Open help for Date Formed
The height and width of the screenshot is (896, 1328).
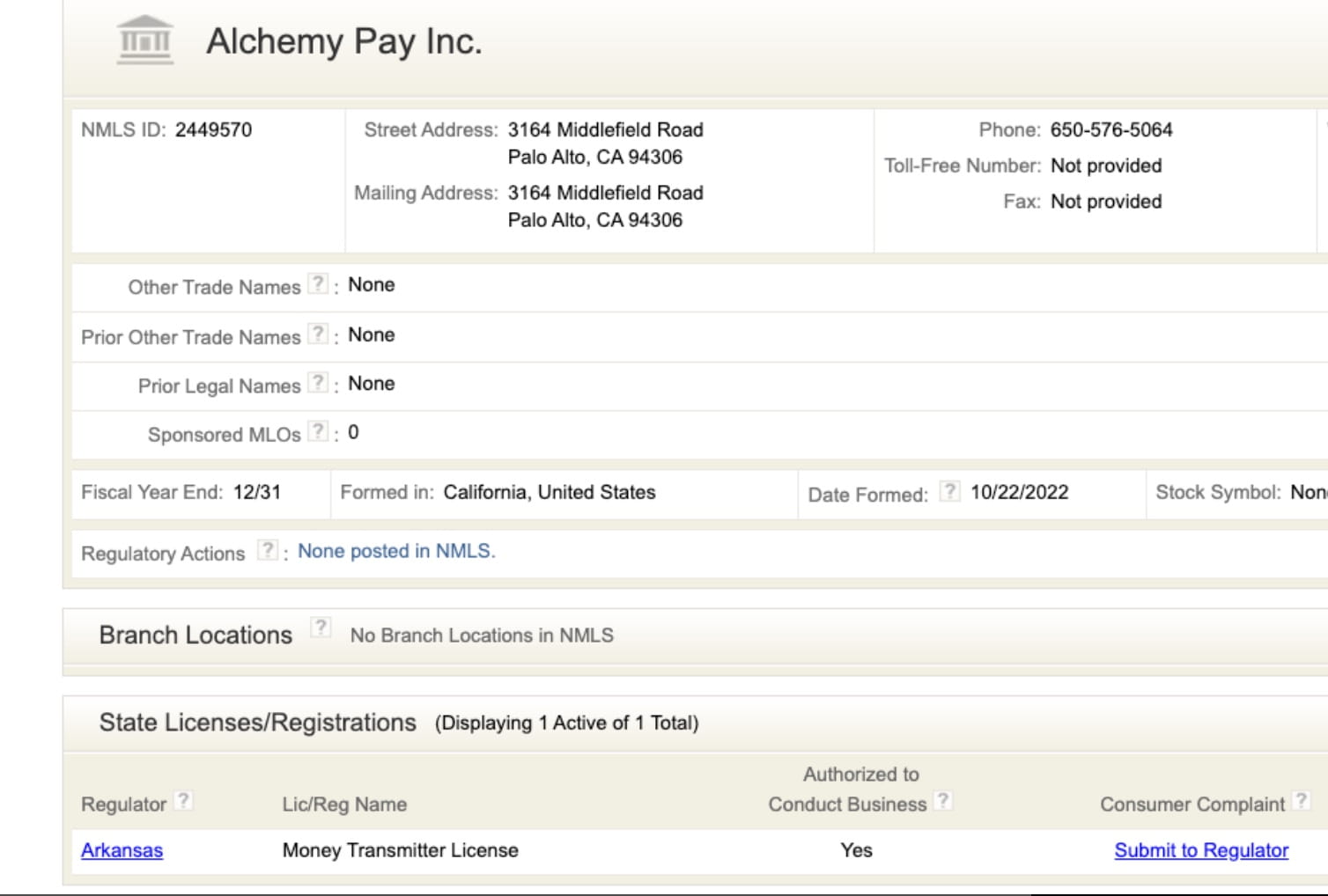[950, 491]
